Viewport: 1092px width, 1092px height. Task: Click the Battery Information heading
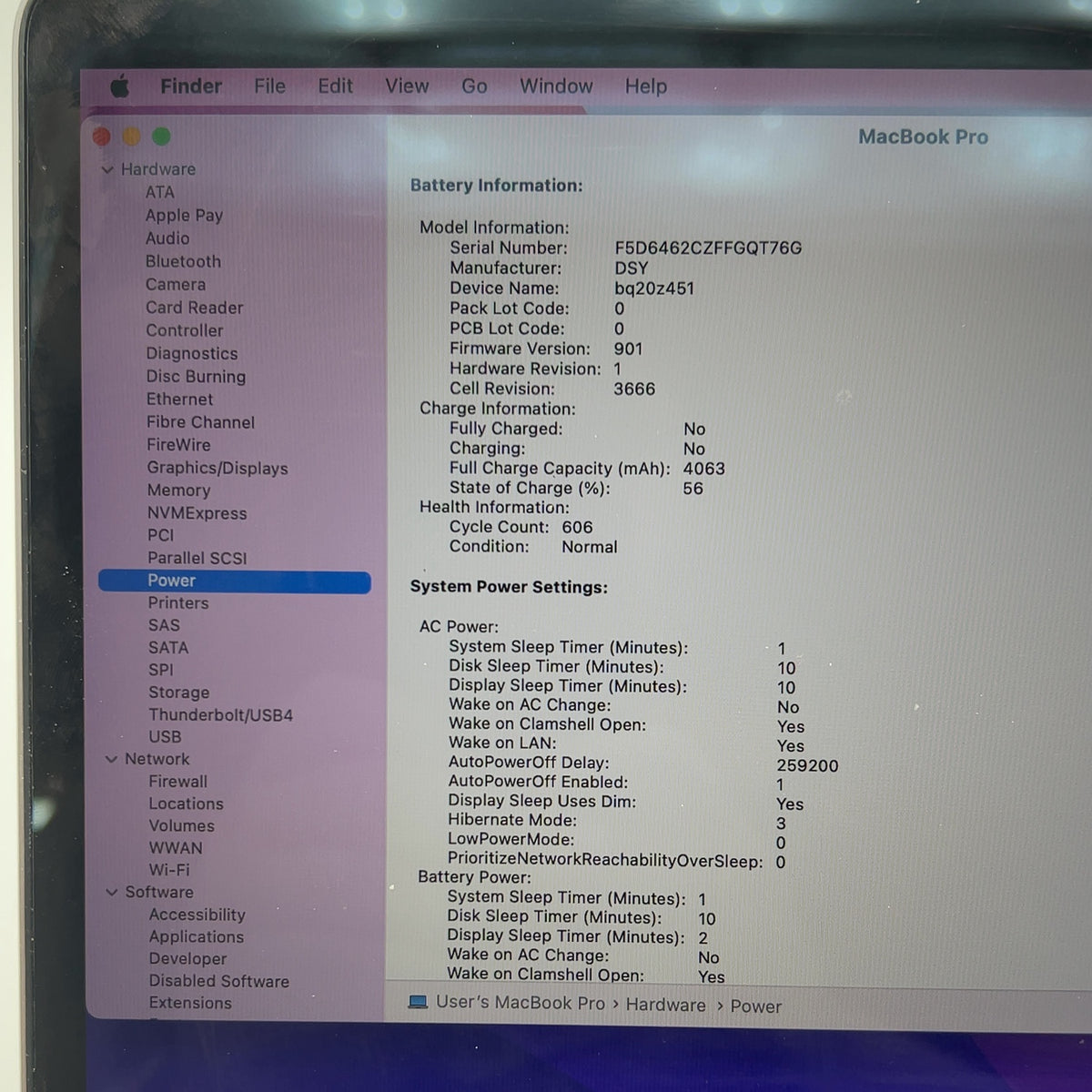pos(497,186)
